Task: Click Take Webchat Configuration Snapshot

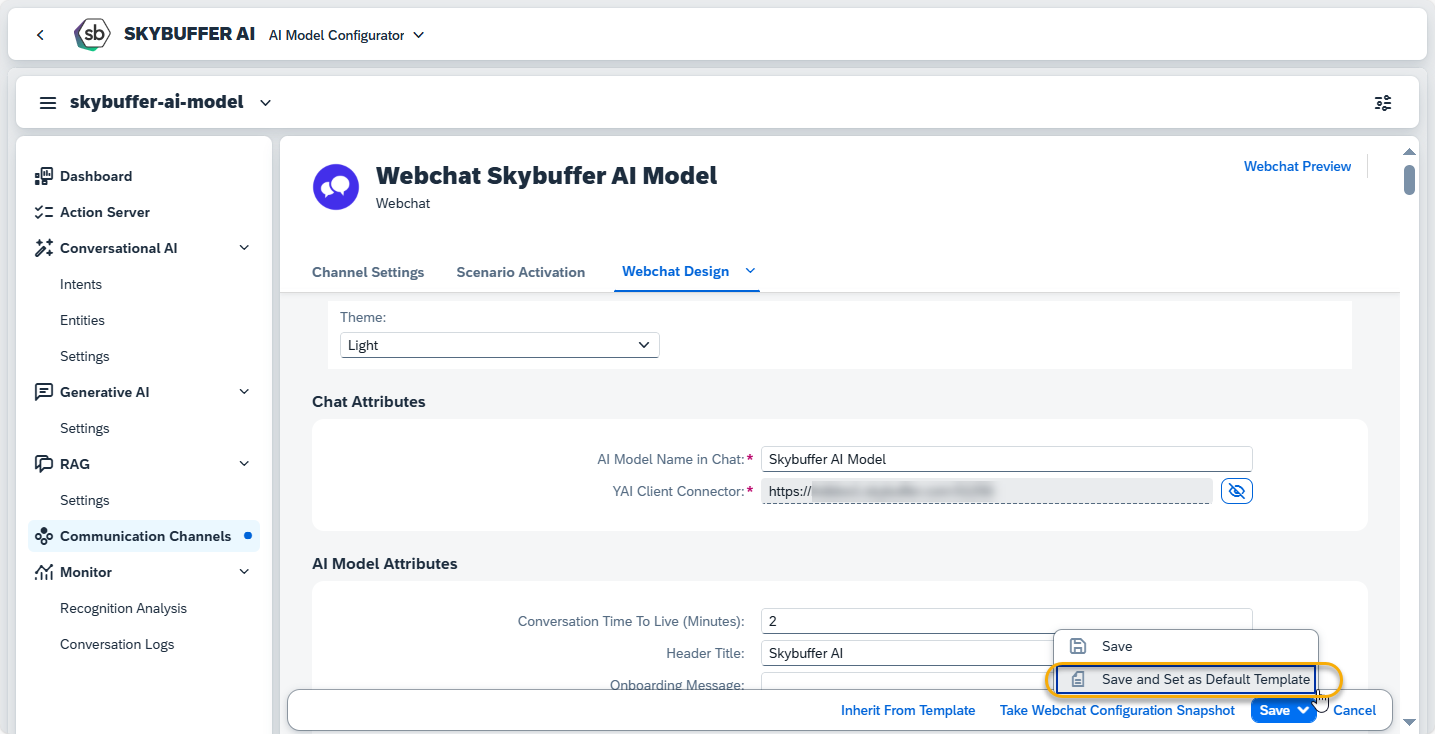Action: tap(1117, 710)
